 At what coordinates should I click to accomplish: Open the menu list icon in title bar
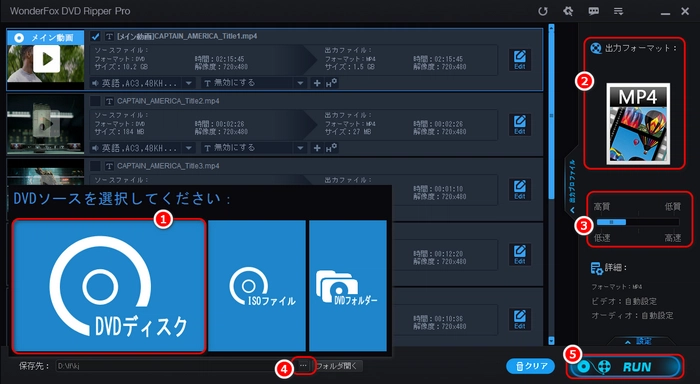618,11
